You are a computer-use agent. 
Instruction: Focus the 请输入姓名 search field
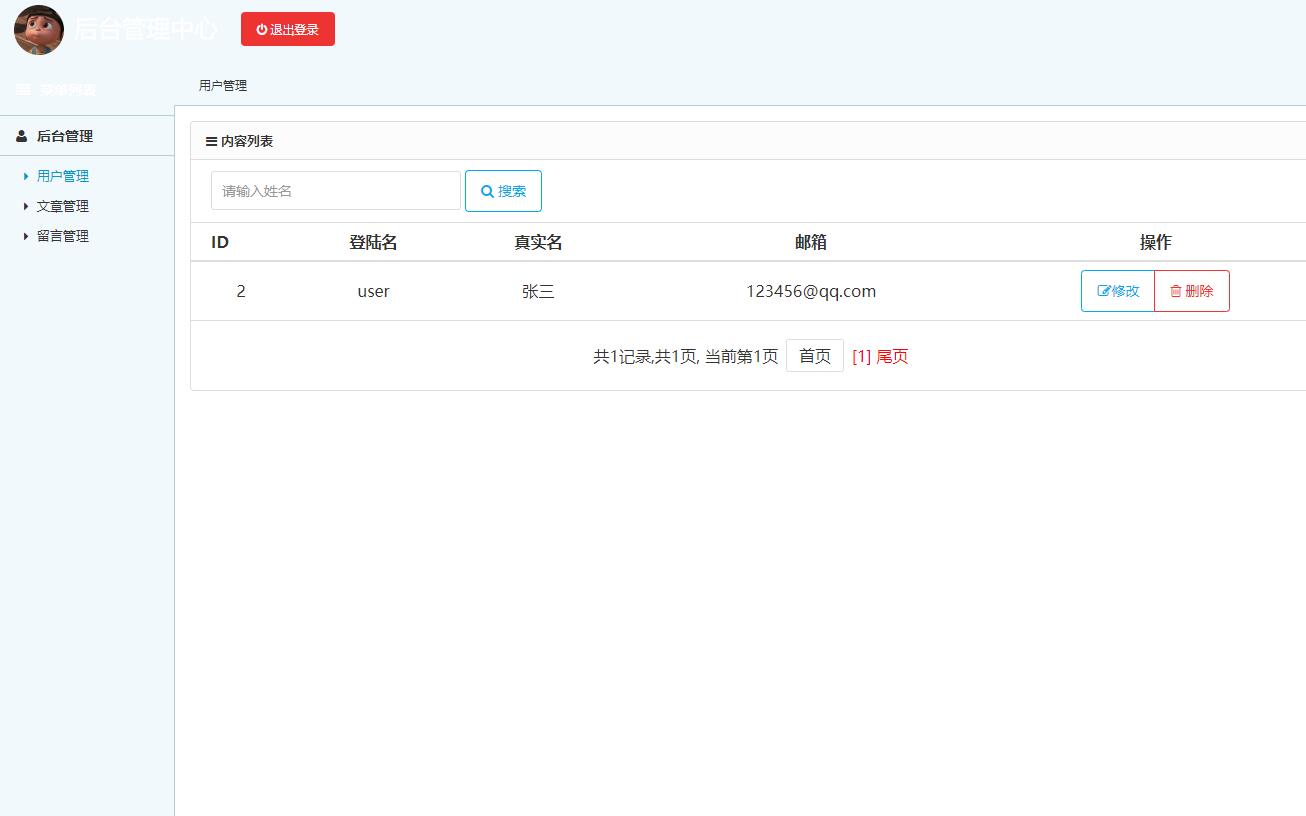click(x=335, y=191)
